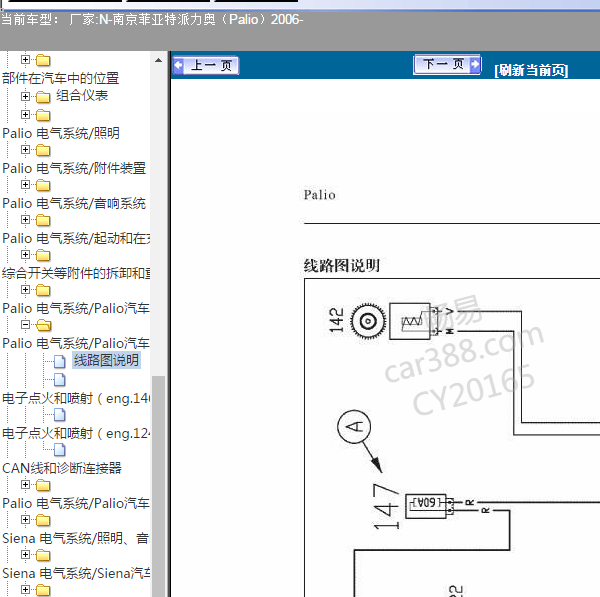
Task: Select 综合开关等附件的拆卸和 tree entry
Action: pos(76,273)
